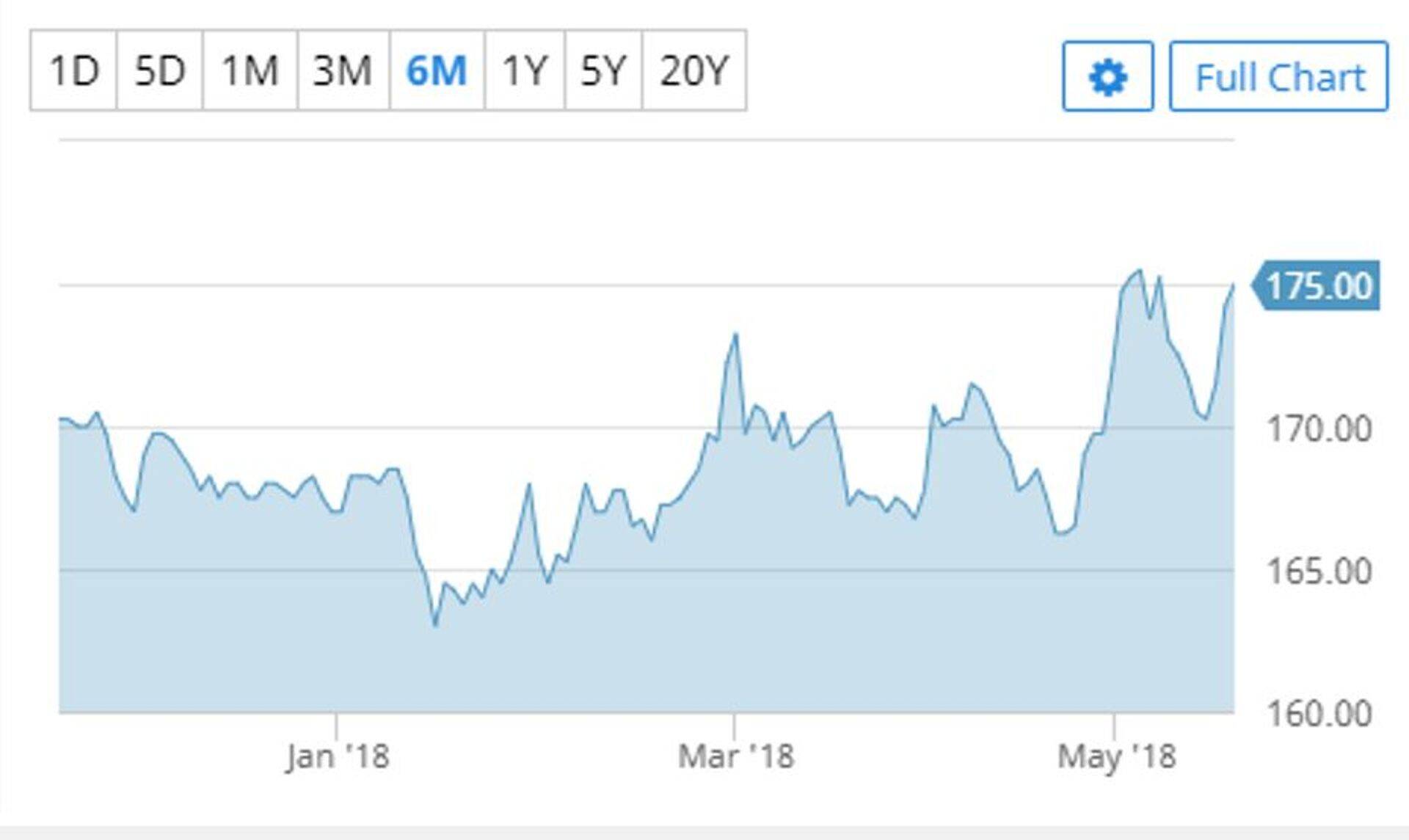Choose the 1M time period
Viewport: 1409px width, 840px height.
(x=250, y=71)
